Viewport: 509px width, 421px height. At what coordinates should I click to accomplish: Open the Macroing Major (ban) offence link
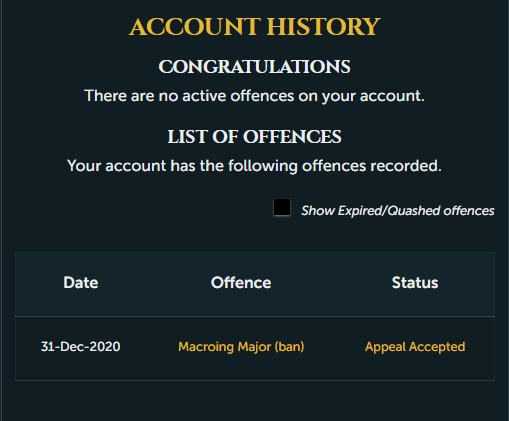pos(241,347)
